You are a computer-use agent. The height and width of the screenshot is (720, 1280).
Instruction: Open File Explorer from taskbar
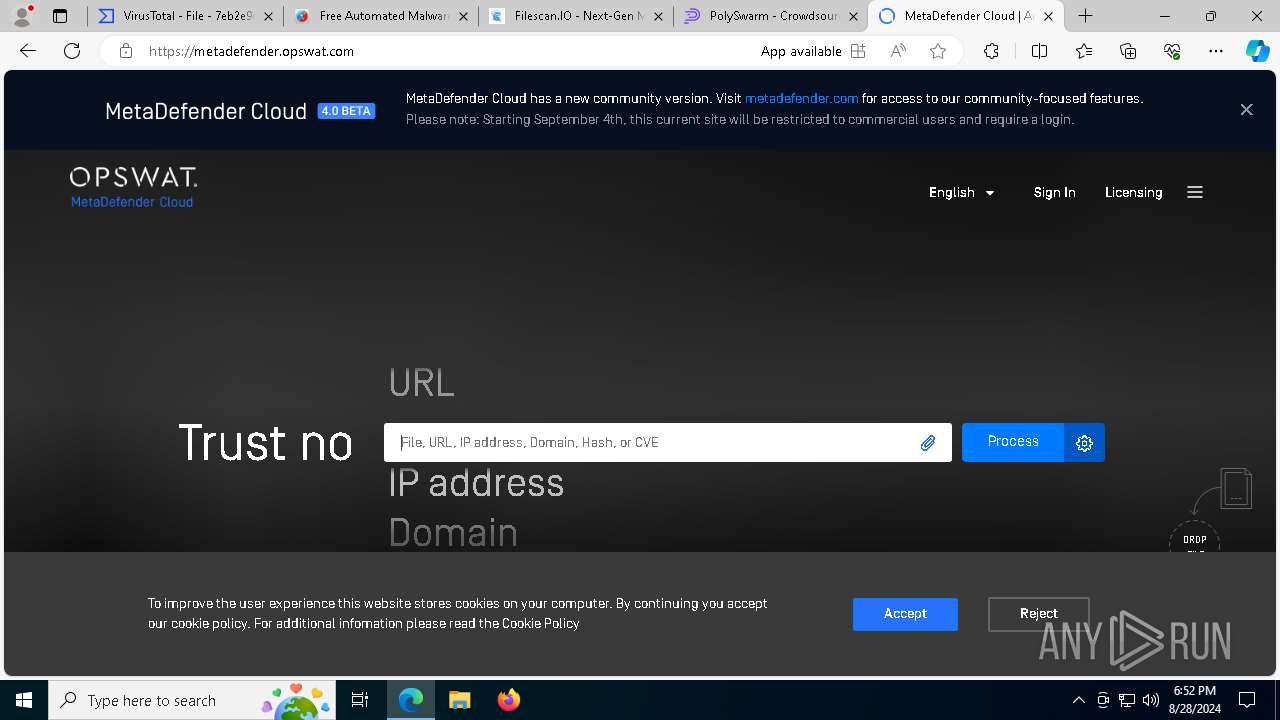pos(459,700)
